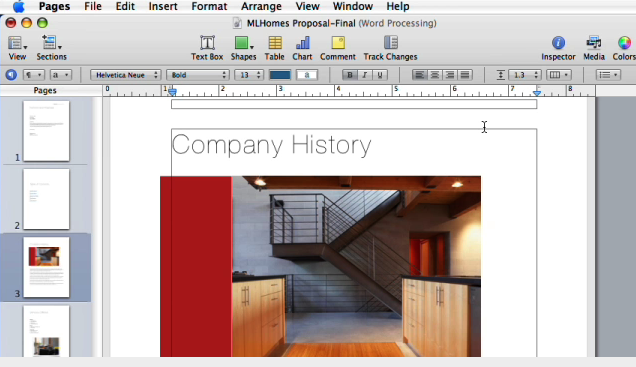Toggle italic formatting button
This screenshot has height=367, width=636.
[x=365, y=75]
